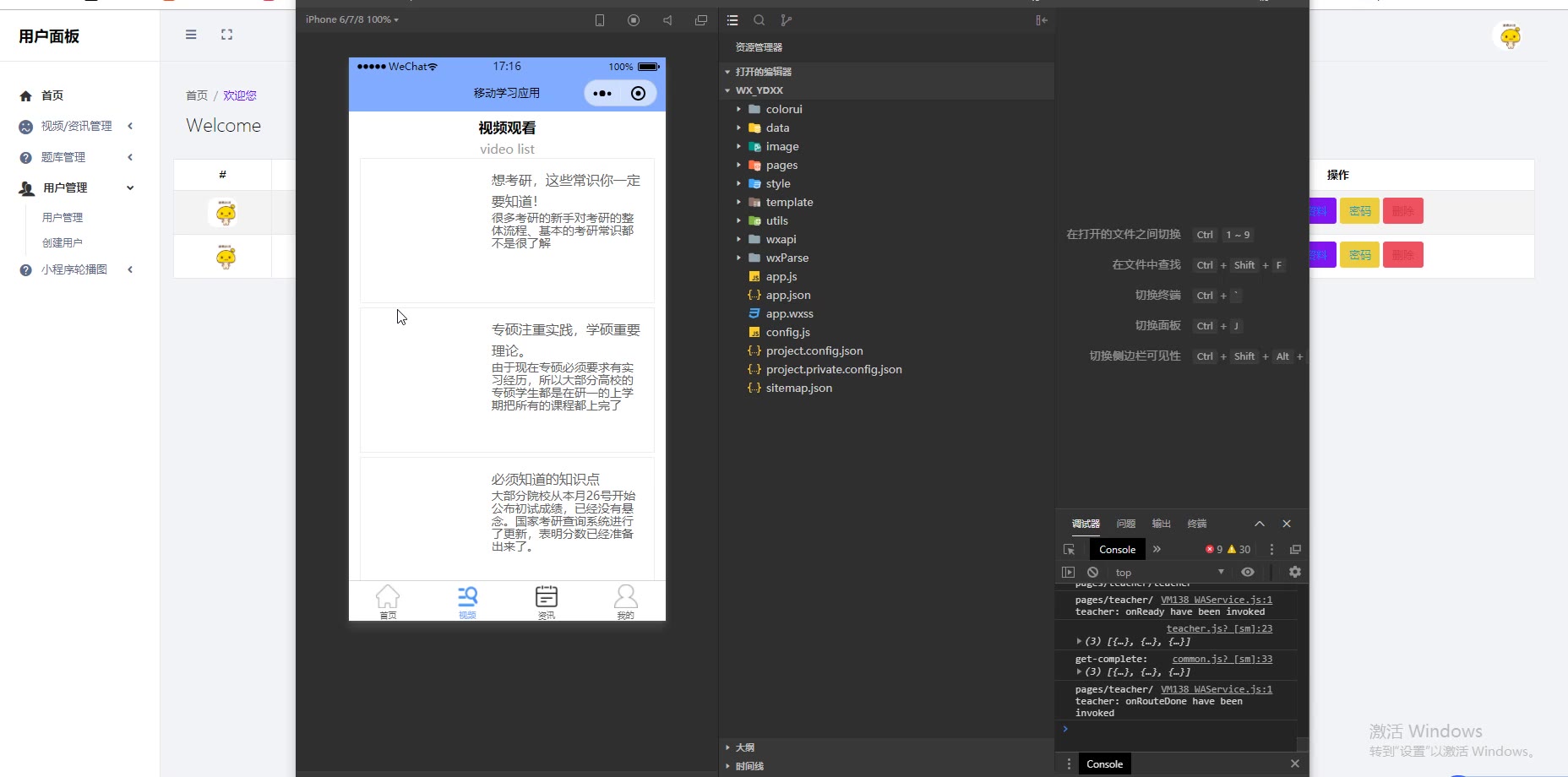Maximize debugger panel with up chevron

(x=1260, y=524)
